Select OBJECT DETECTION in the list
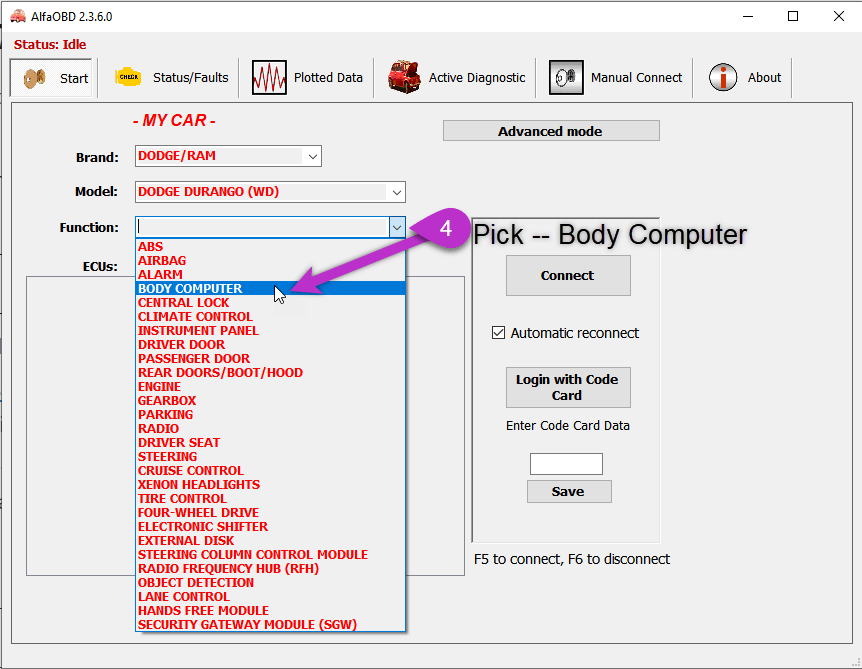Image resolution: width=862 pixels, height=669 pixels. 270,583
